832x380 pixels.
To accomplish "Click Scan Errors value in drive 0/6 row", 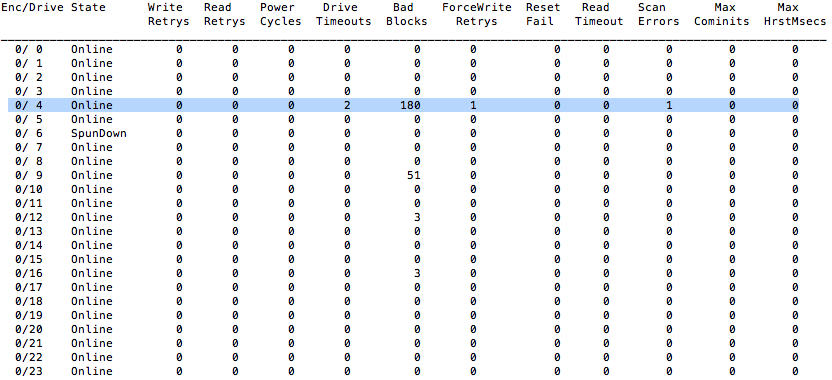I will 669,133.
